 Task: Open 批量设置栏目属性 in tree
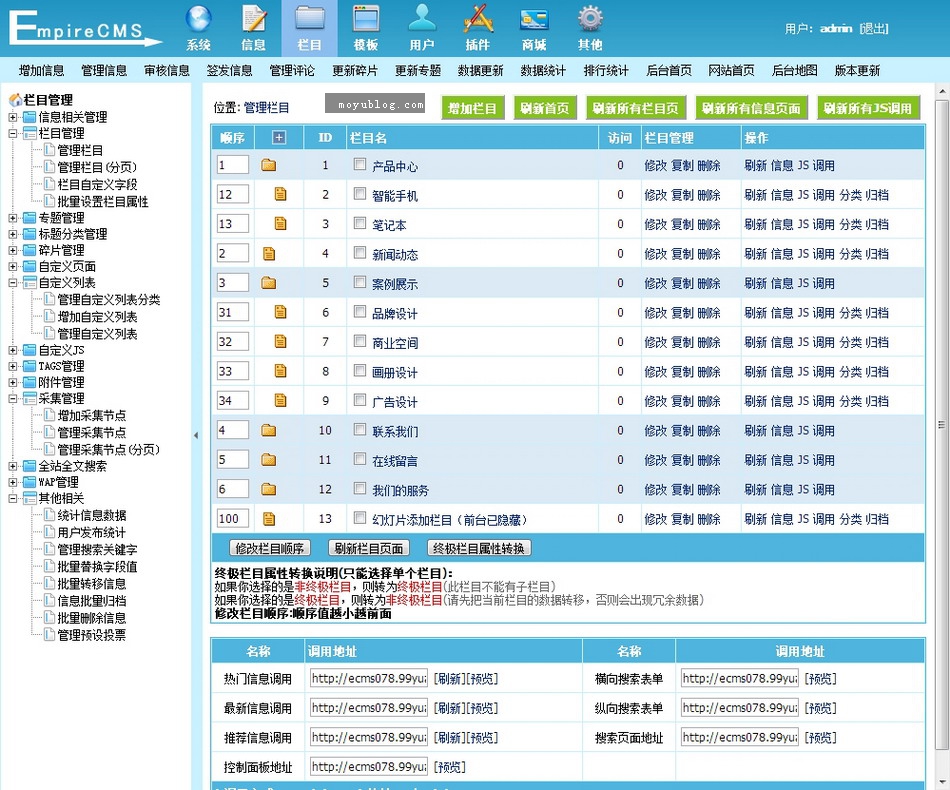pyautogui.click(x=102, y=201)
